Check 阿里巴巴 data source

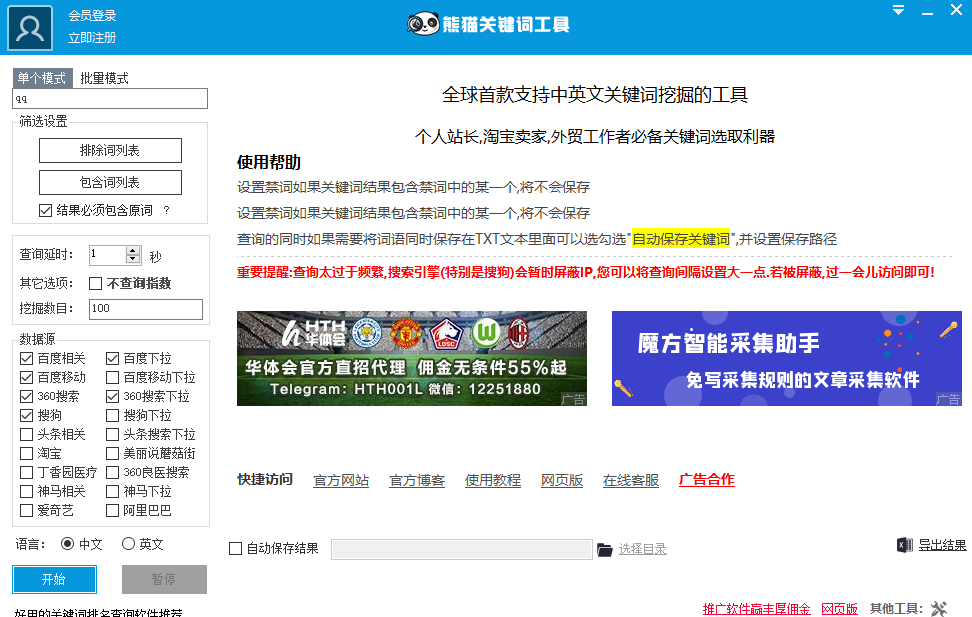point(112,510)
